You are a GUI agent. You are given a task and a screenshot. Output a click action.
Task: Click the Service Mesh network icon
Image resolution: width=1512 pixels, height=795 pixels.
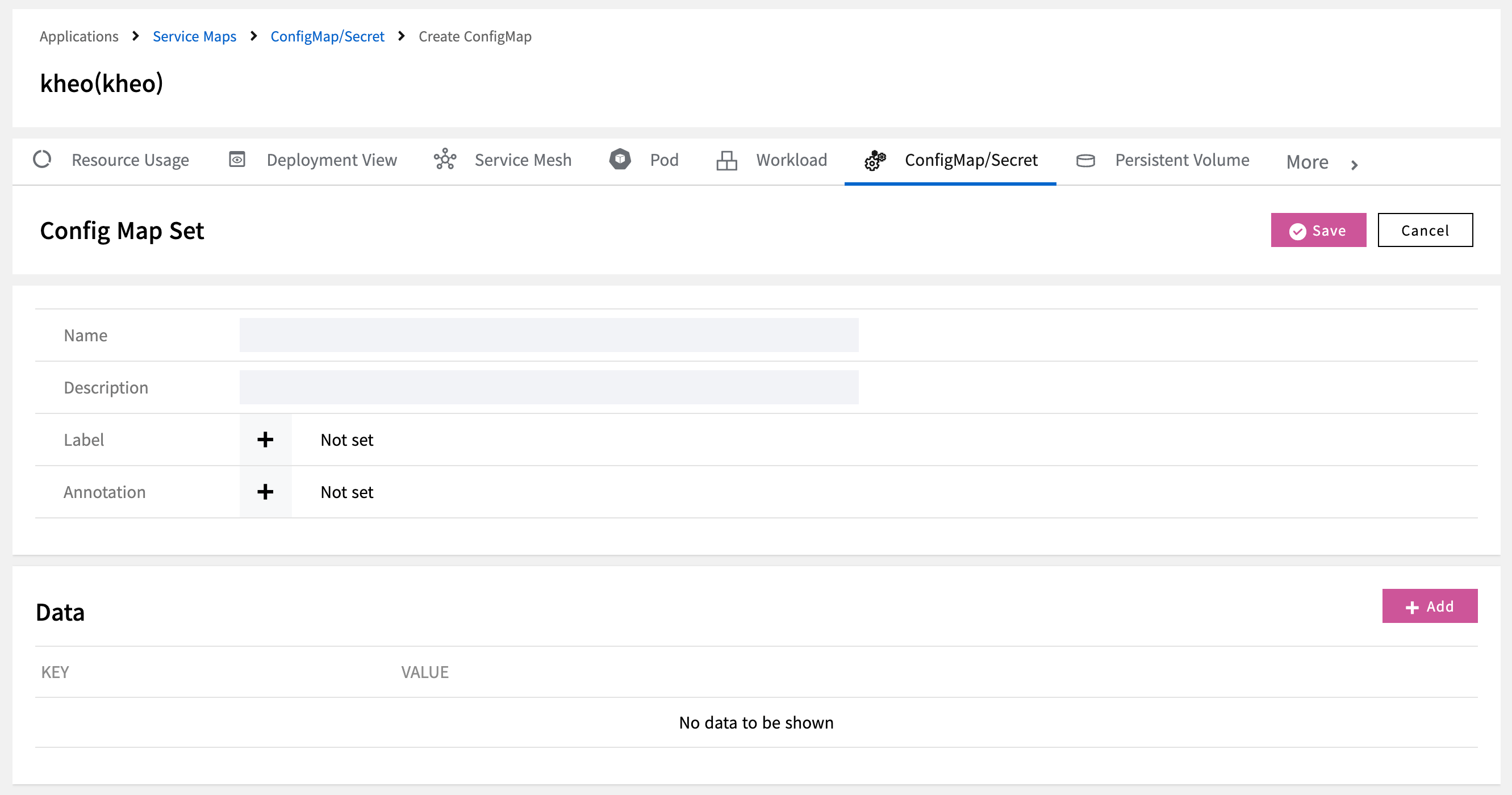[x=445, y=160]
